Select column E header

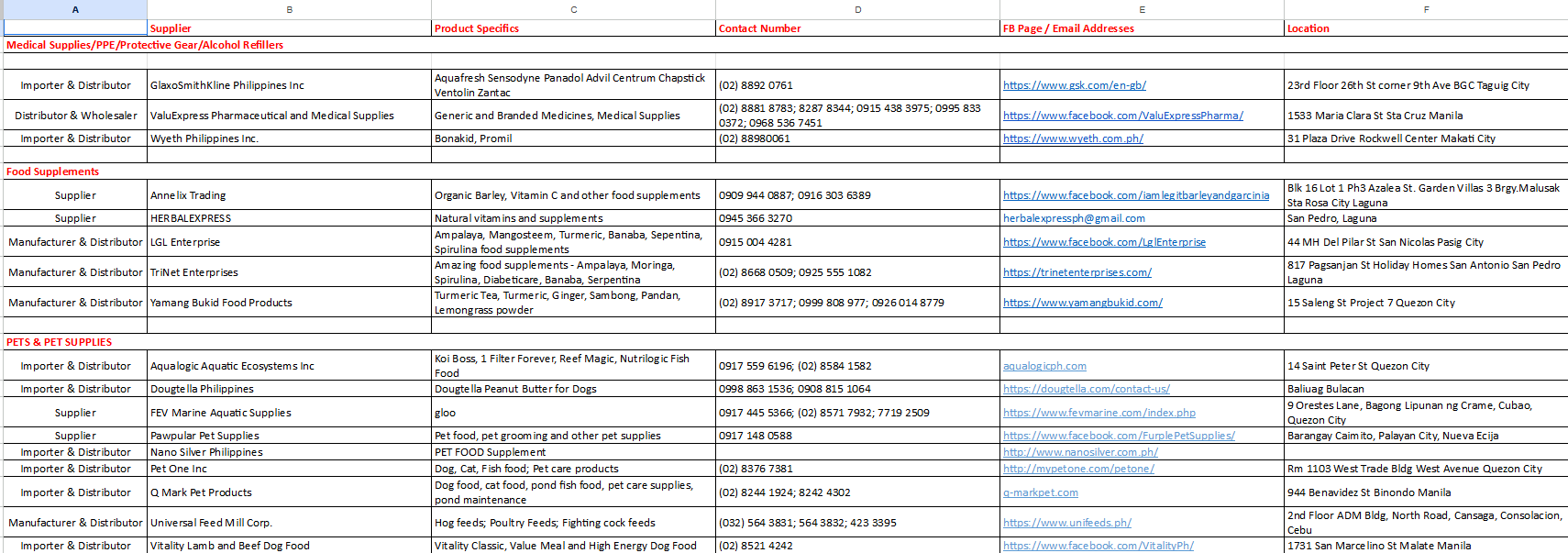click(1142, 9)
